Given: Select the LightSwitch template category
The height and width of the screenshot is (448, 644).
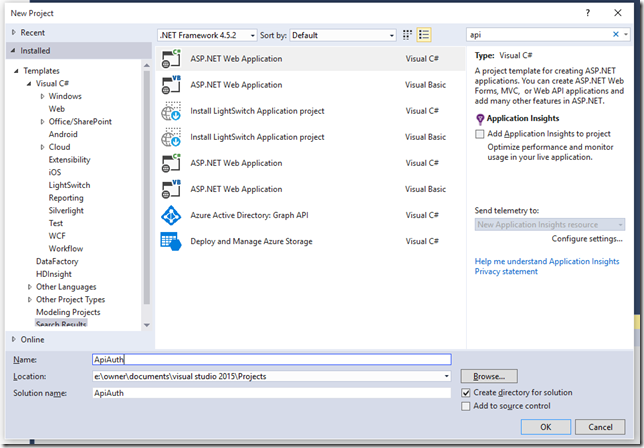Looking at the screenshot, I should [69, 185].
